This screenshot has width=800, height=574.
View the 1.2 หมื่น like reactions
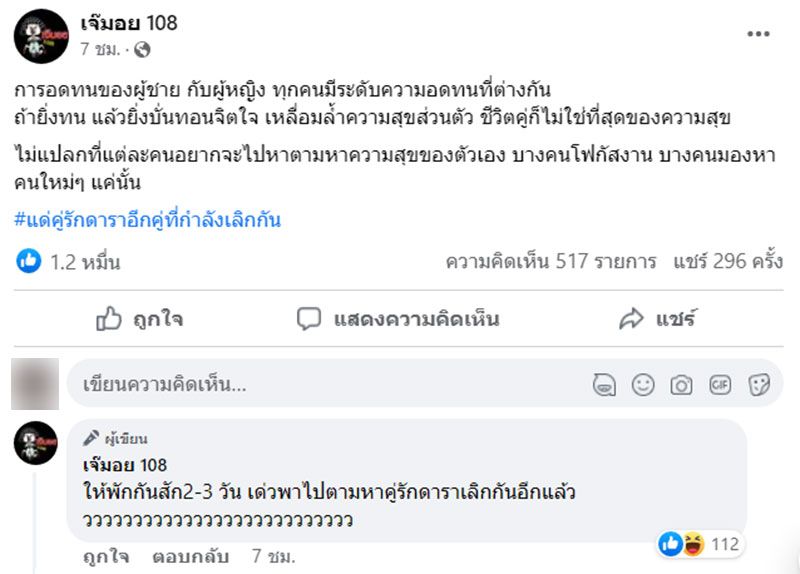pos(70,263)
